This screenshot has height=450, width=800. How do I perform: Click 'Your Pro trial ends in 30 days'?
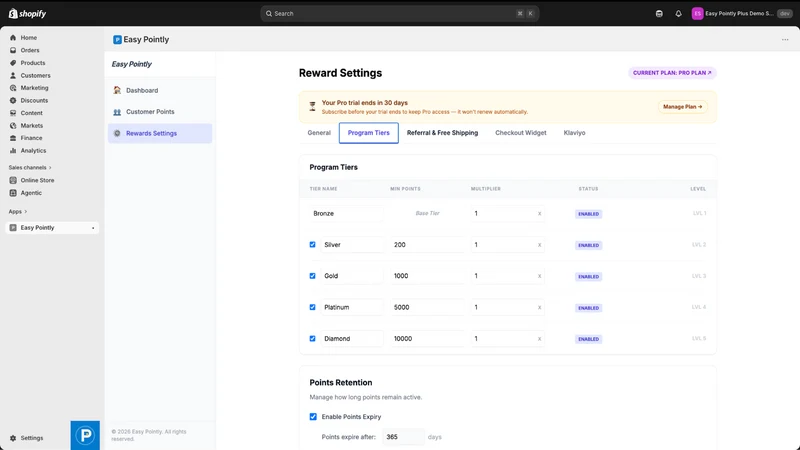365,103
